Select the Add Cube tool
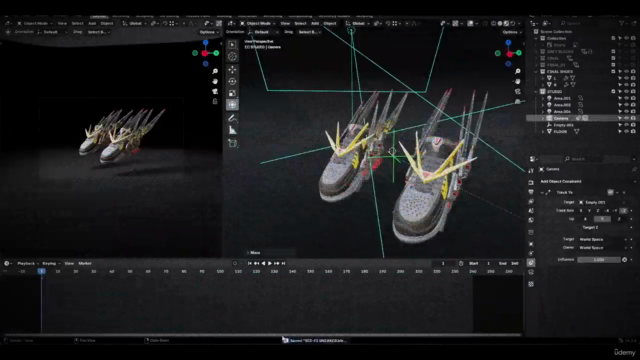Viewport: 640px width, 360px height. [232, 143]
